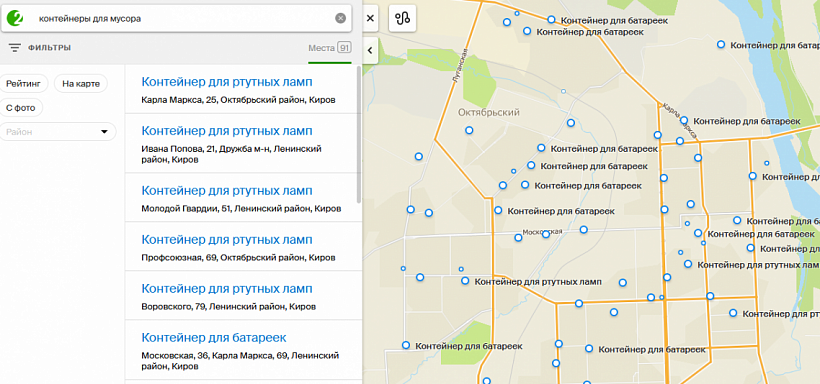Screen dimensions: 820x384
Task: Click the results list scrollbar
Action: [x=359, y=134]
